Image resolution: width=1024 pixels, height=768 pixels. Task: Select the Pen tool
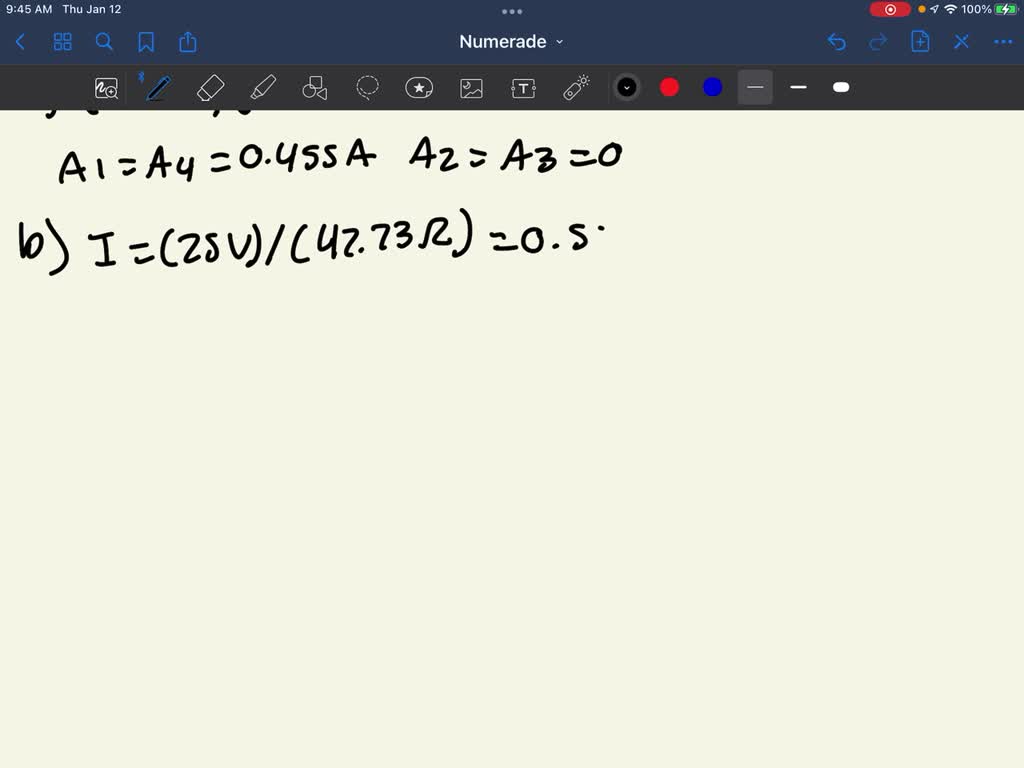point(158,88)
